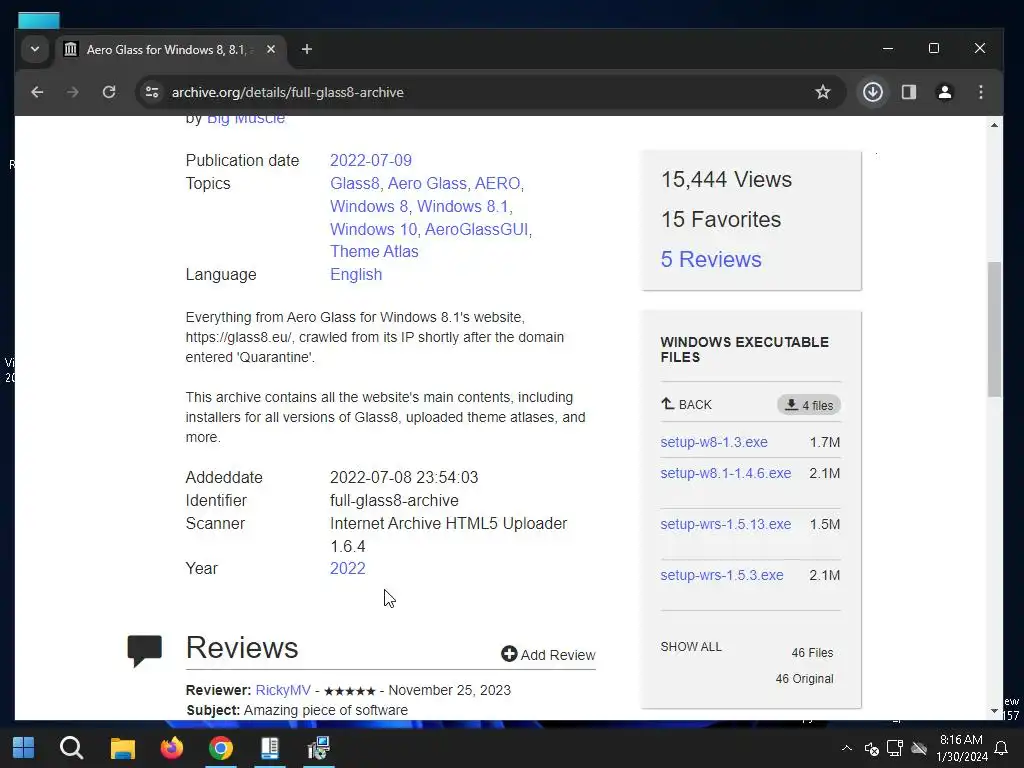This screenshot has height=768, width=1024.
Task: Download all 4 files button
Action: point(808,405)
